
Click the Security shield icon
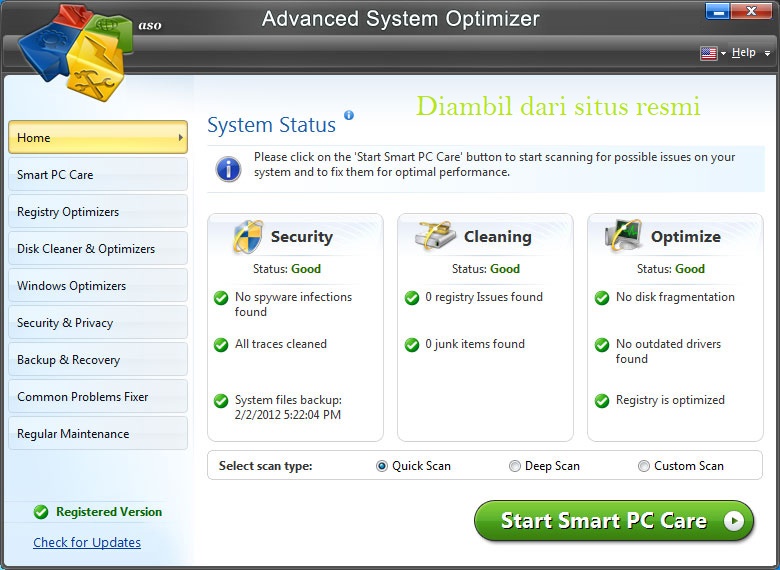click(x=248, y=237)
